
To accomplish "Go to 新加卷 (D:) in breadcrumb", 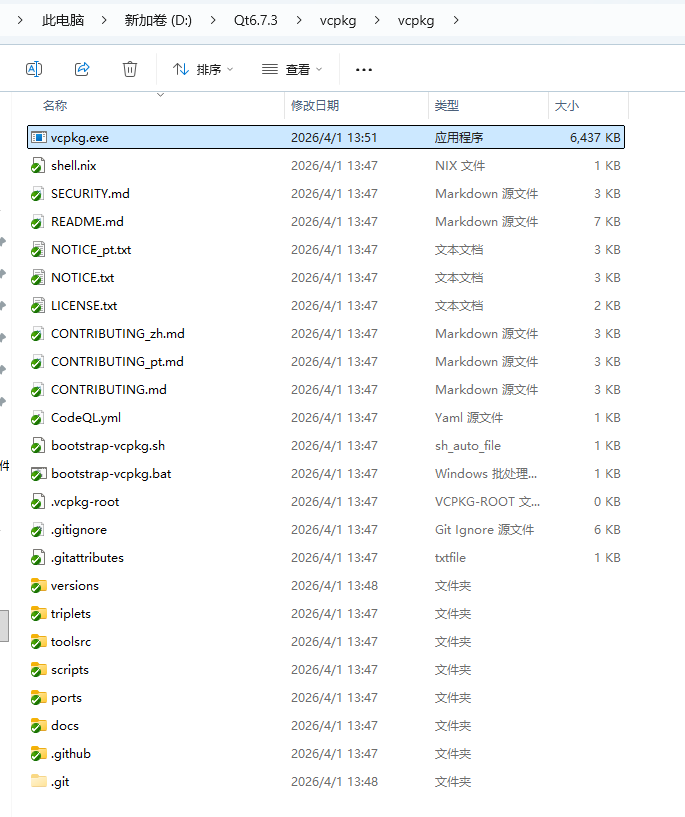I will point(158,20).
